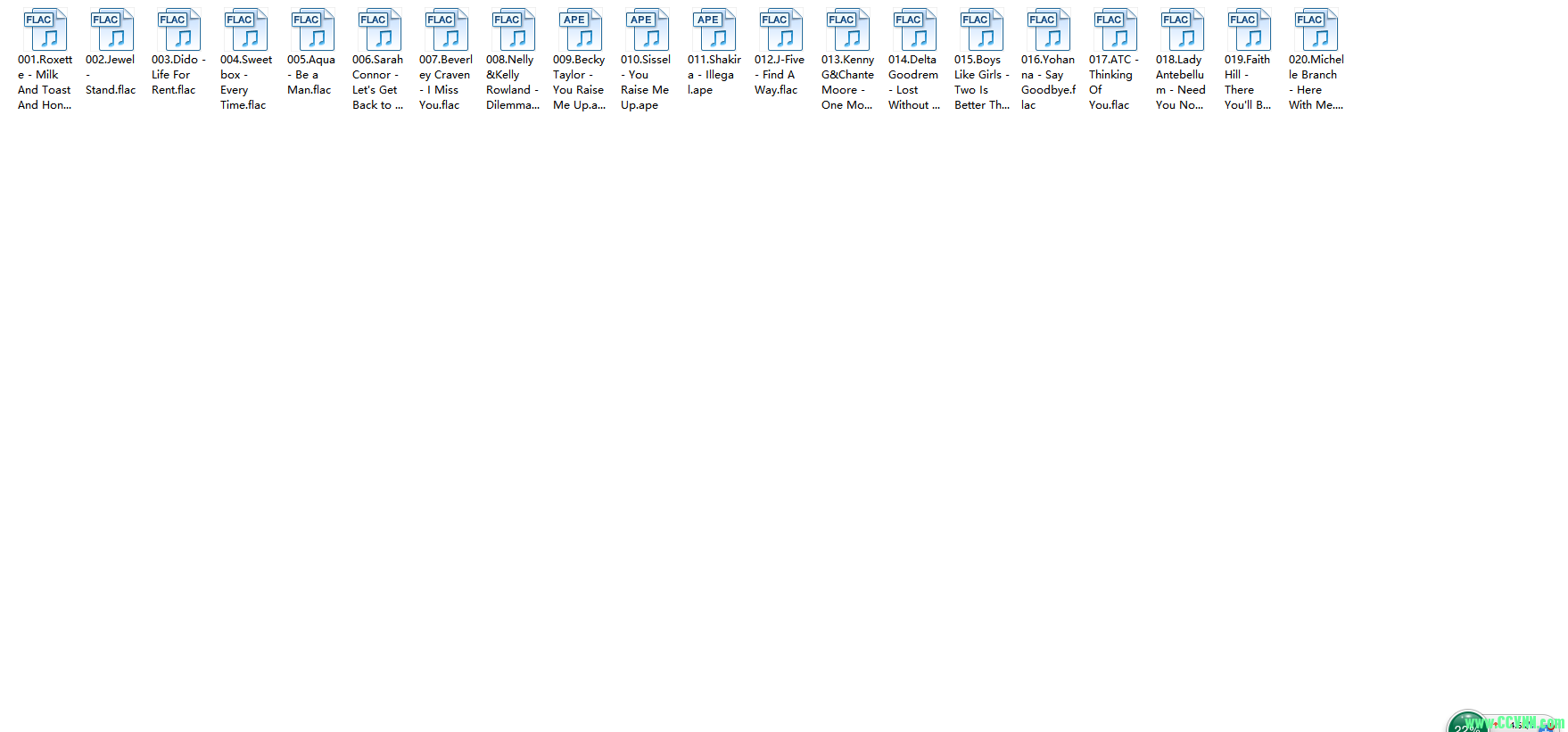Click the label 'Michelle Branch - Here With Me'
Viewport: 1568px width, 732px height.
point(1316,82)
